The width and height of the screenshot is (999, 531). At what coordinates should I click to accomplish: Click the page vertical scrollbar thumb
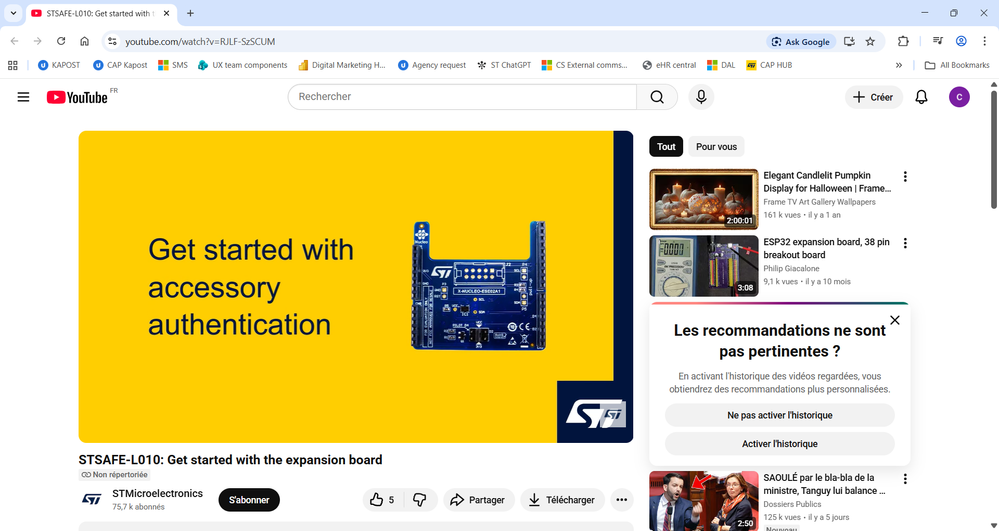[993, 150]
